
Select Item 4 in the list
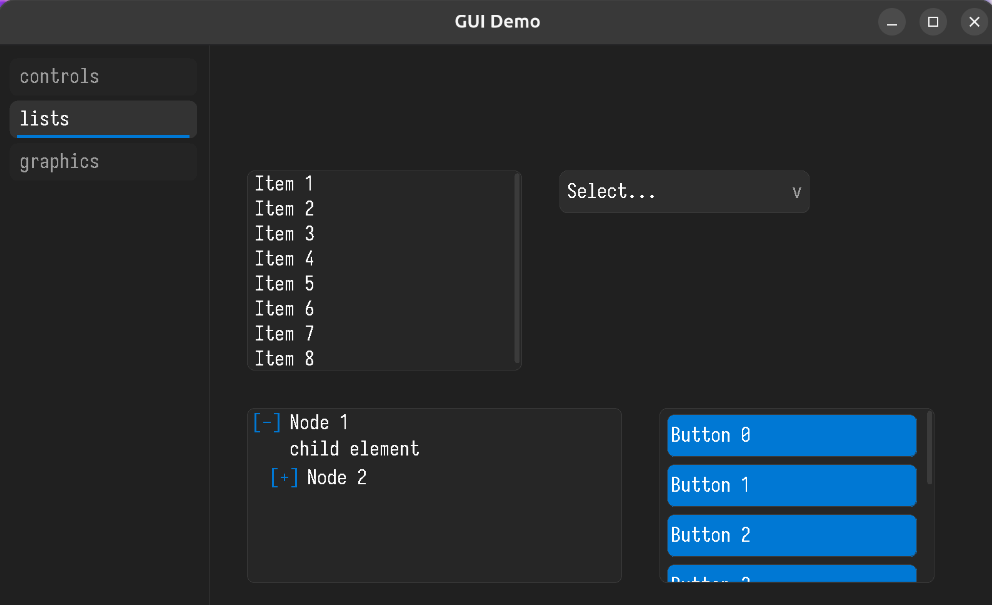pos(382,259)
